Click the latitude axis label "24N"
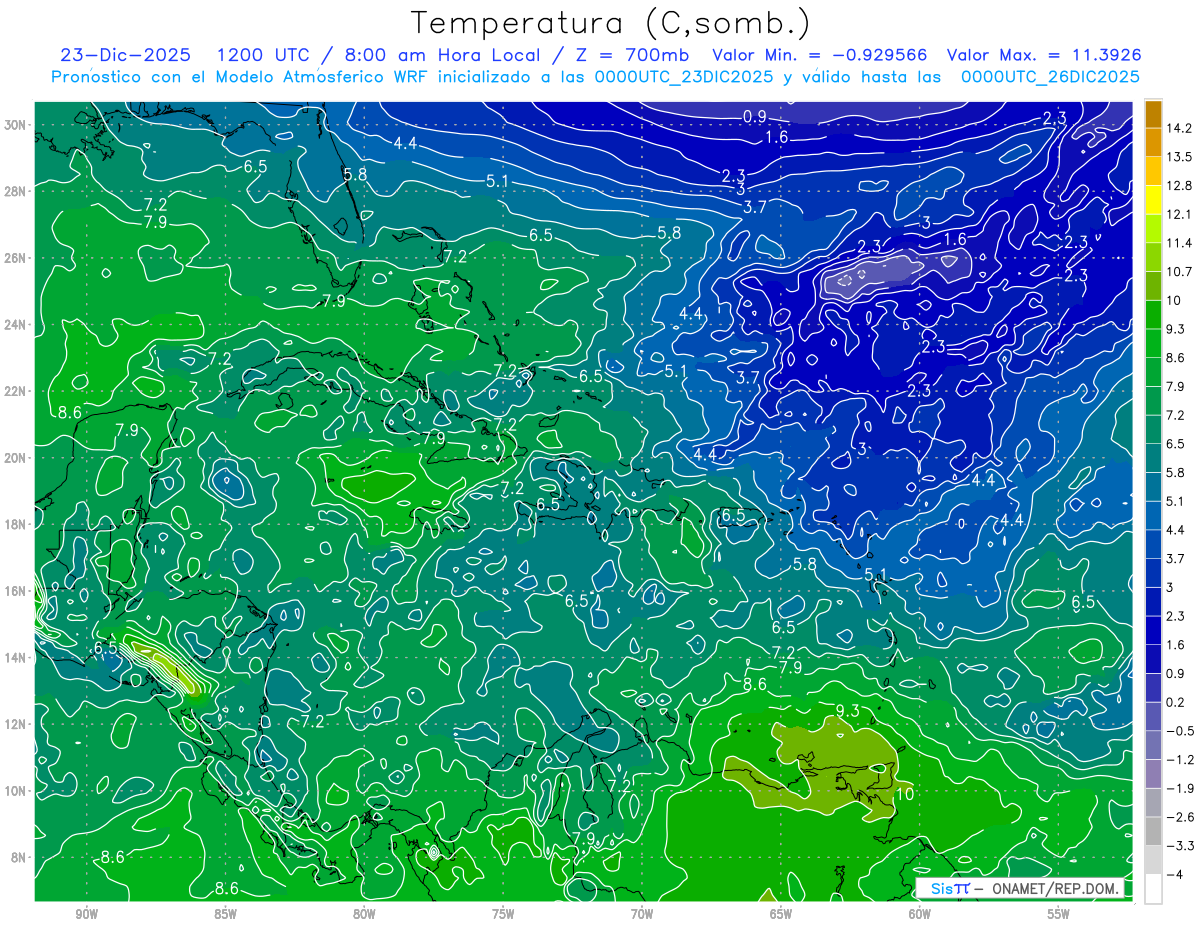The image size is (1200, 927). pyautogui.click(x=17, y=325)
